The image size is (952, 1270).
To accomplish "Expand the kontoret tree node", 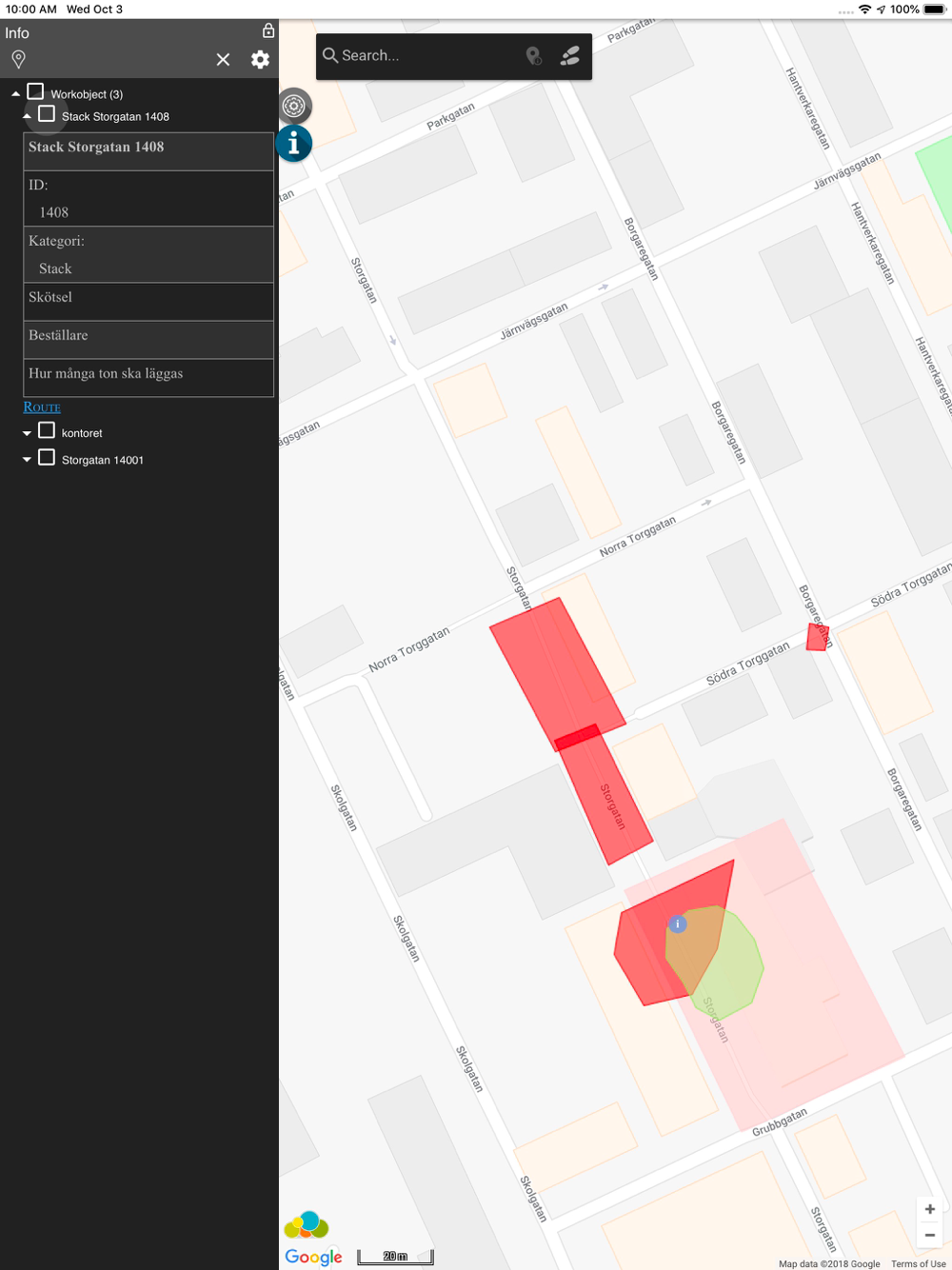I will pos(27,433).
